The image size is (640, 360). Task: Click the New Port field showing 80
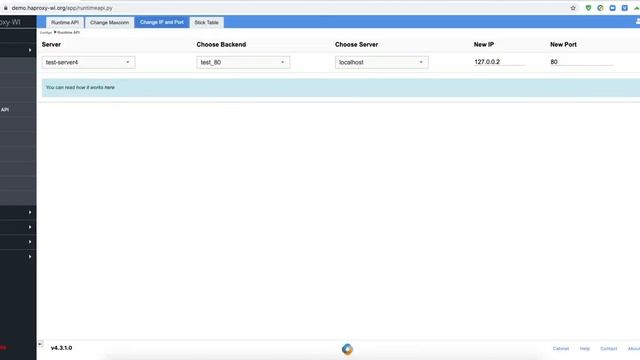point(581,62)
